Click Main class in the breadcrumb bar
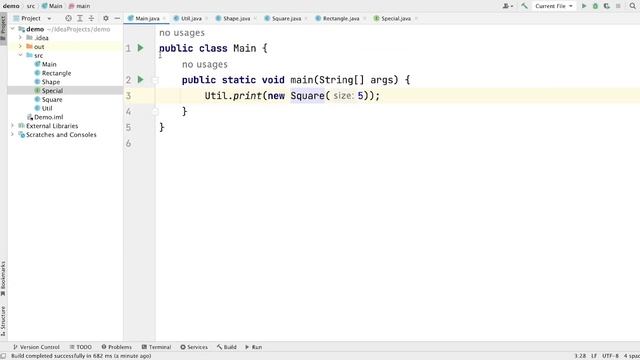The image size is (640, 360). pos(52,6)
